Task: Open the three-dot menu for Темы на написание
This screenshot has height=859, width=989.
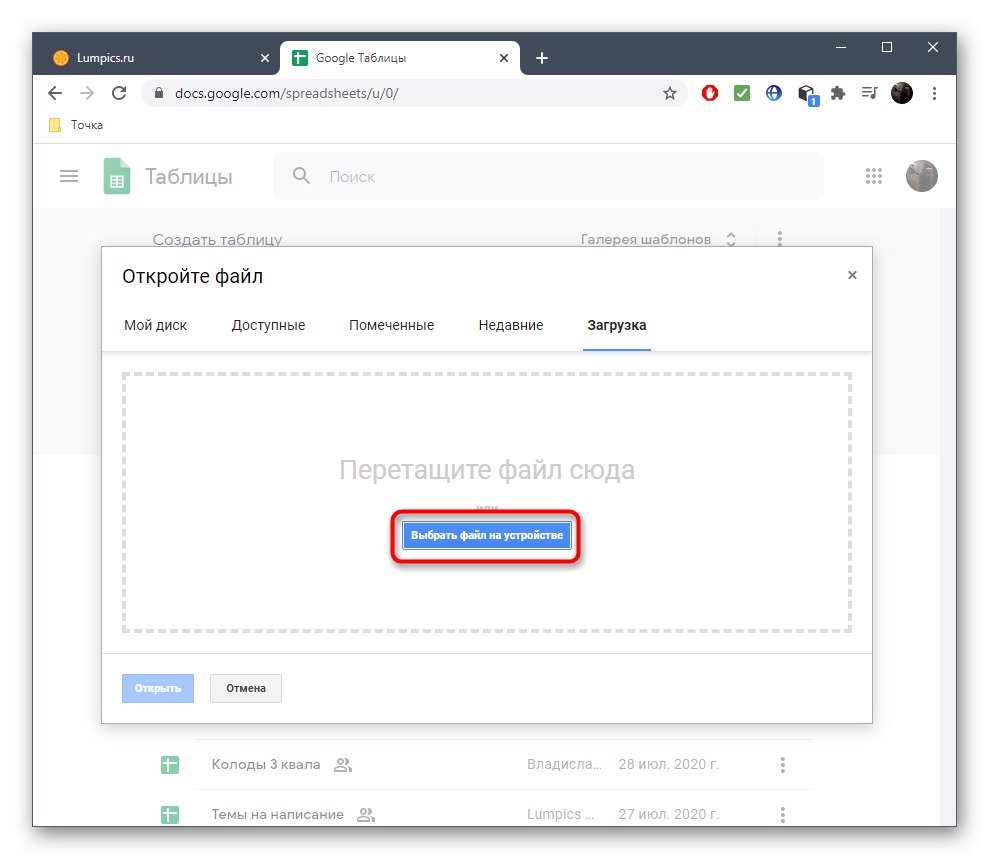Action: pos(781,814)
